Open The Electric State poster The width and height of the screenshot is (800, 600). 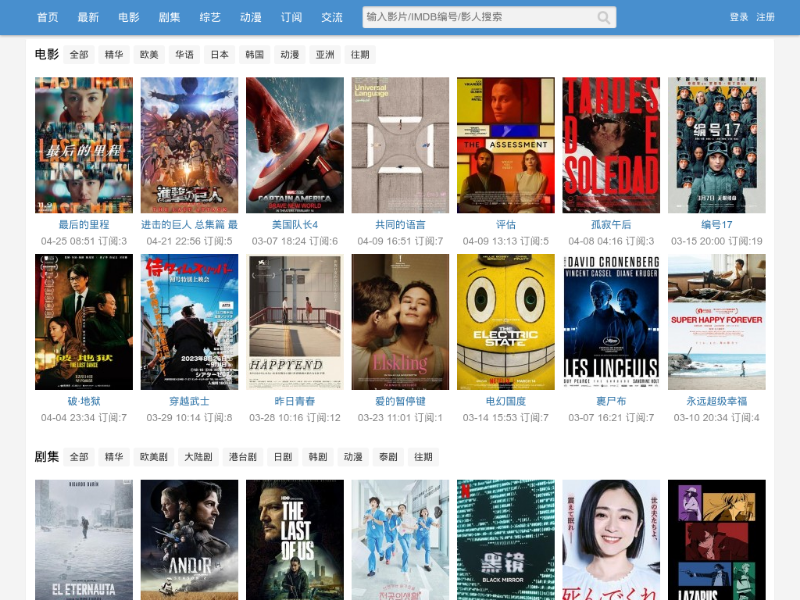click(x=506, y=321)
